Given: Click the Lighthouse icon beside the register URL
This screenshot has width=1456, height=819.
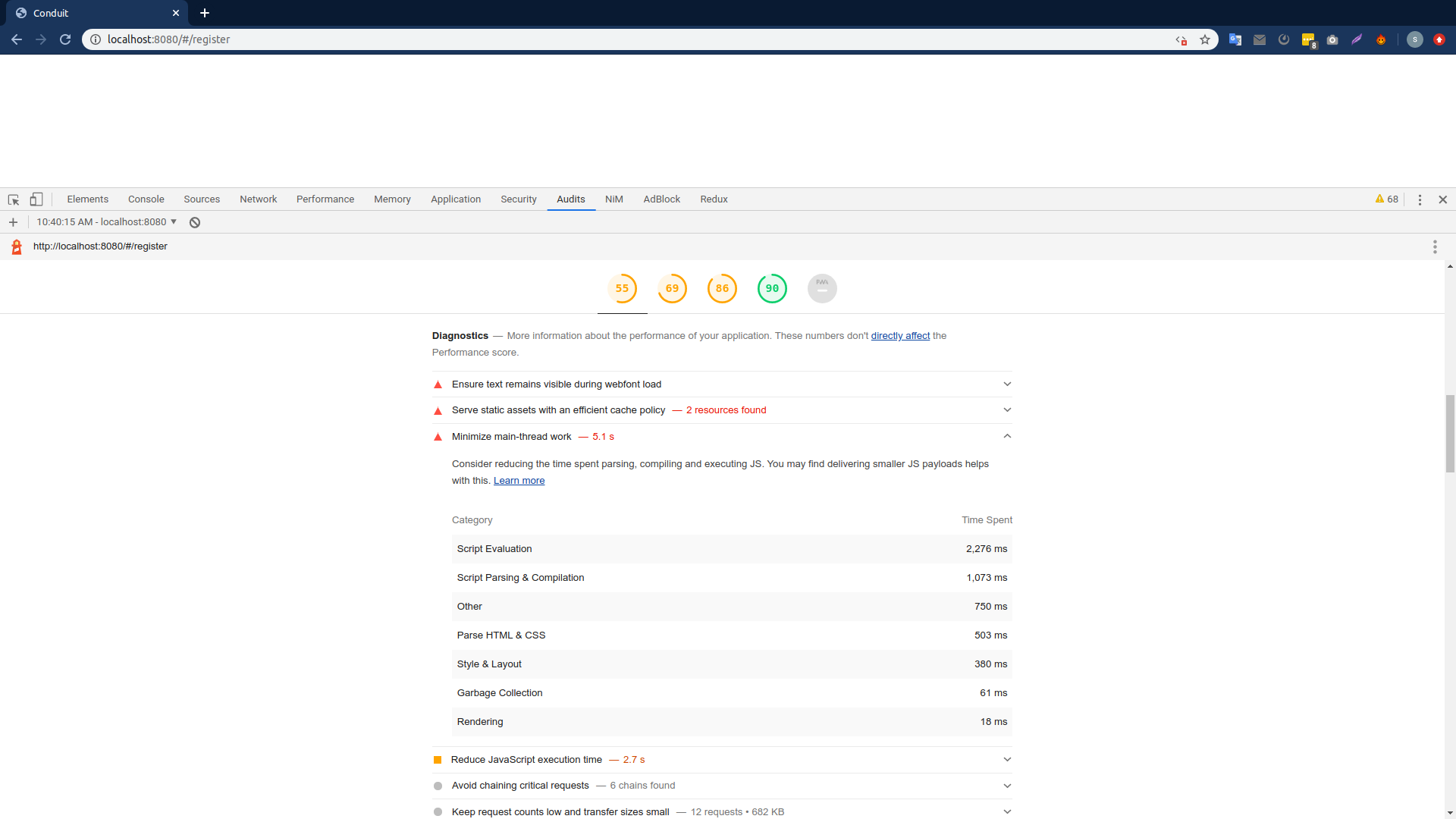Looking at the screenshot, I should [16, 246].
